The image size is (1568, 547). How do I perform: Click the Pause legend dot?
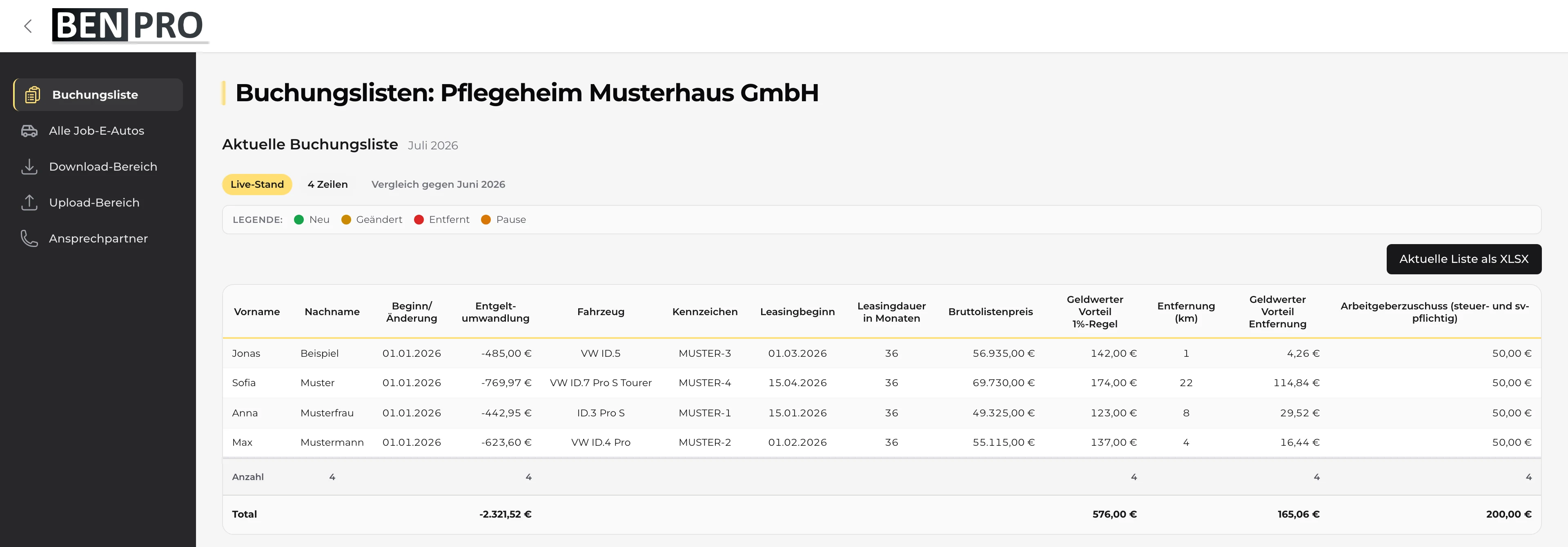point(486,220)
